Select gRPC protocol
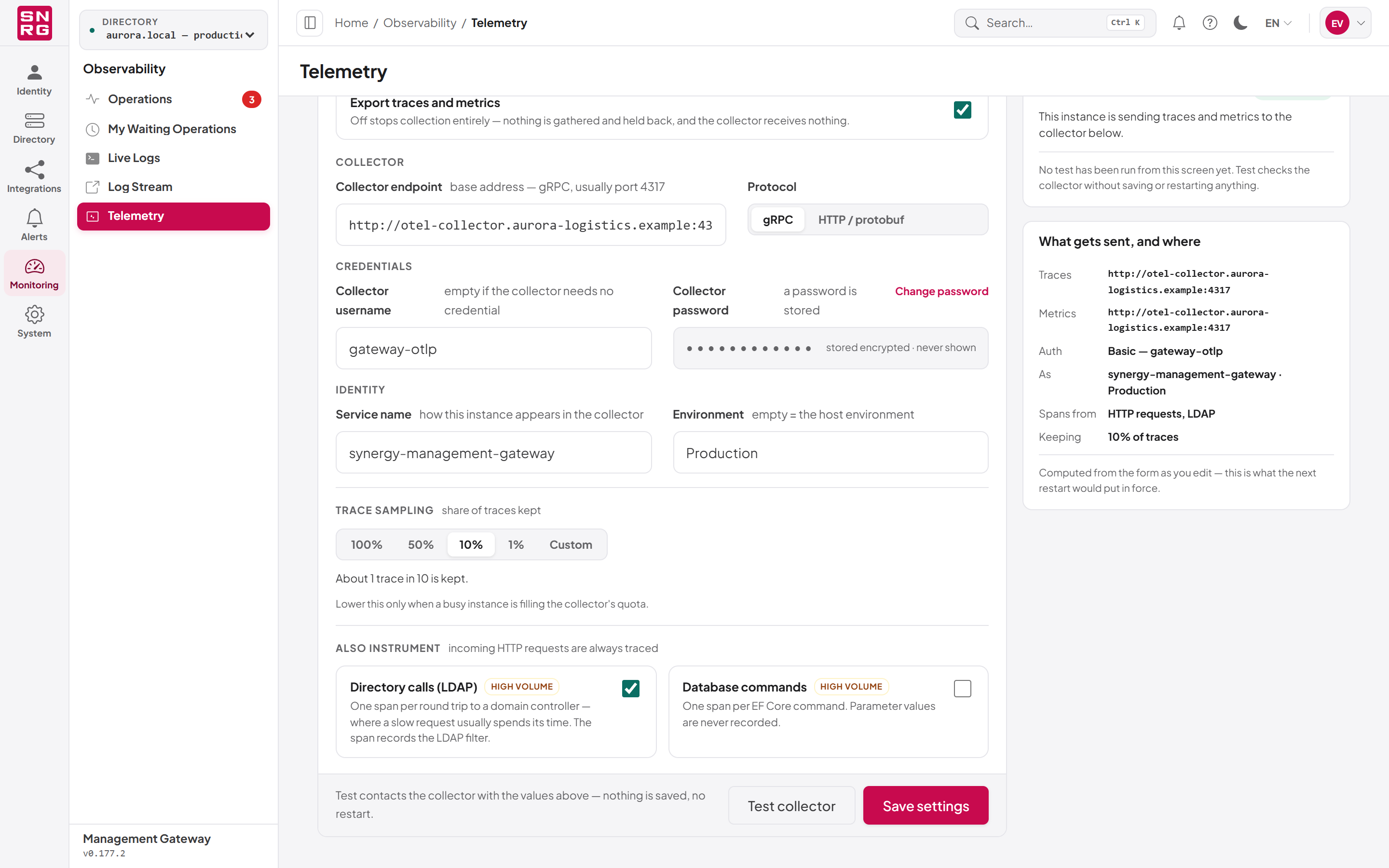Image resolution: width=1389 pixels, height=868 pixels. (x=778, y=220)
